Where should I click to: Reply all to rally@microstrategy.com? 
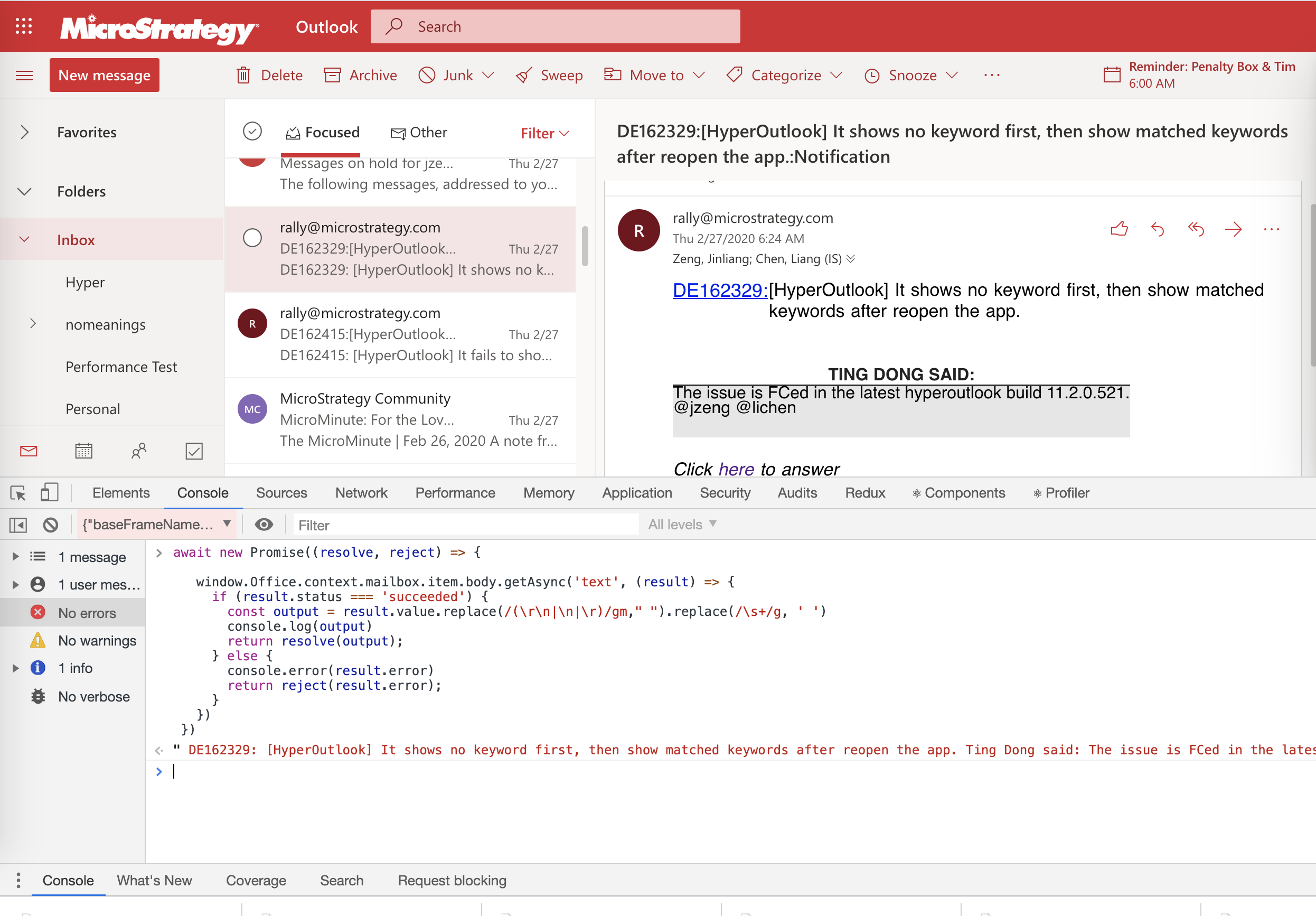pos(1196,229)
